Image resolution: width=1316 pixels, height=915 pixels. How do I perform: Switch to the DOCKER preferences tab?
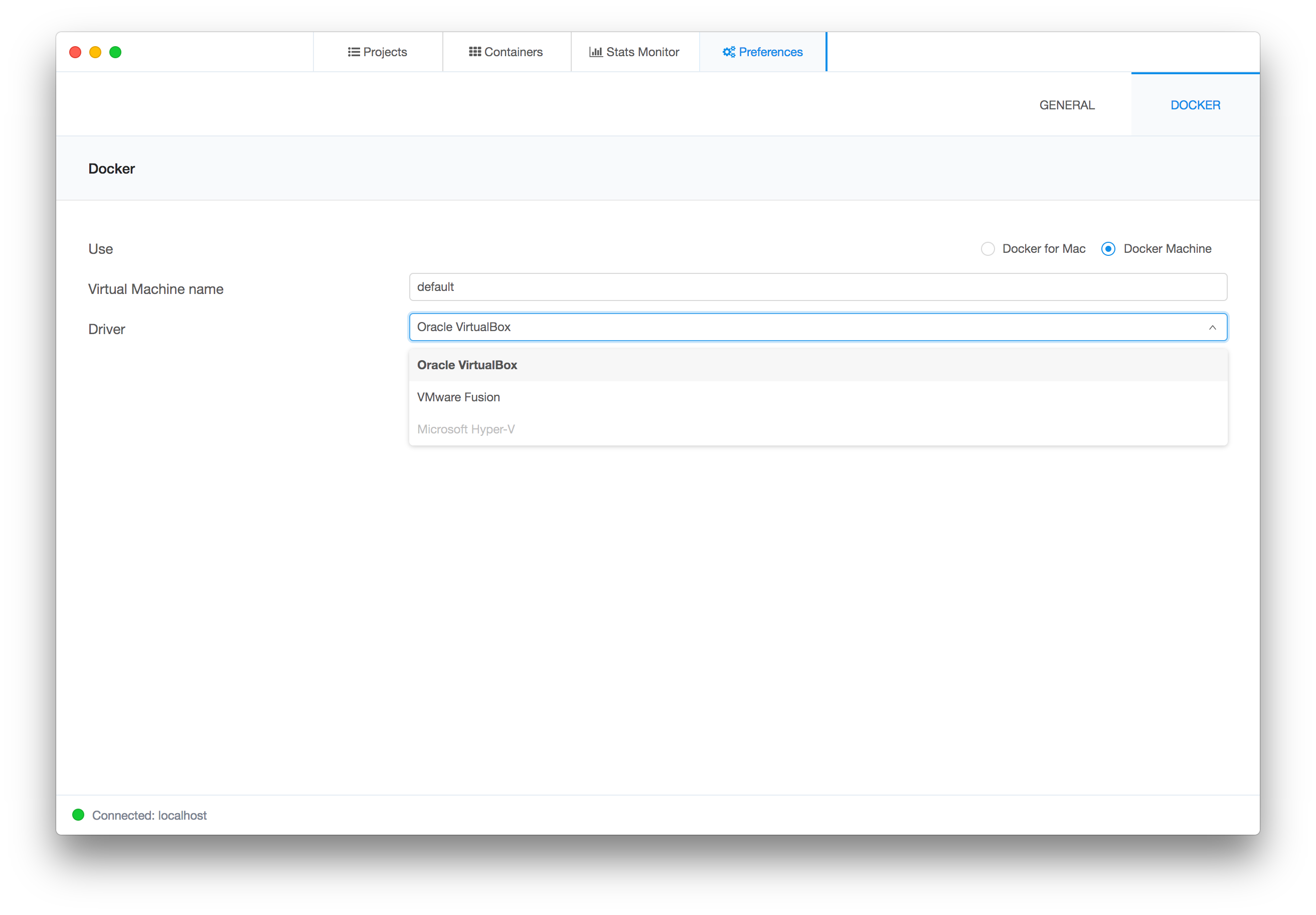(1195, 105)
